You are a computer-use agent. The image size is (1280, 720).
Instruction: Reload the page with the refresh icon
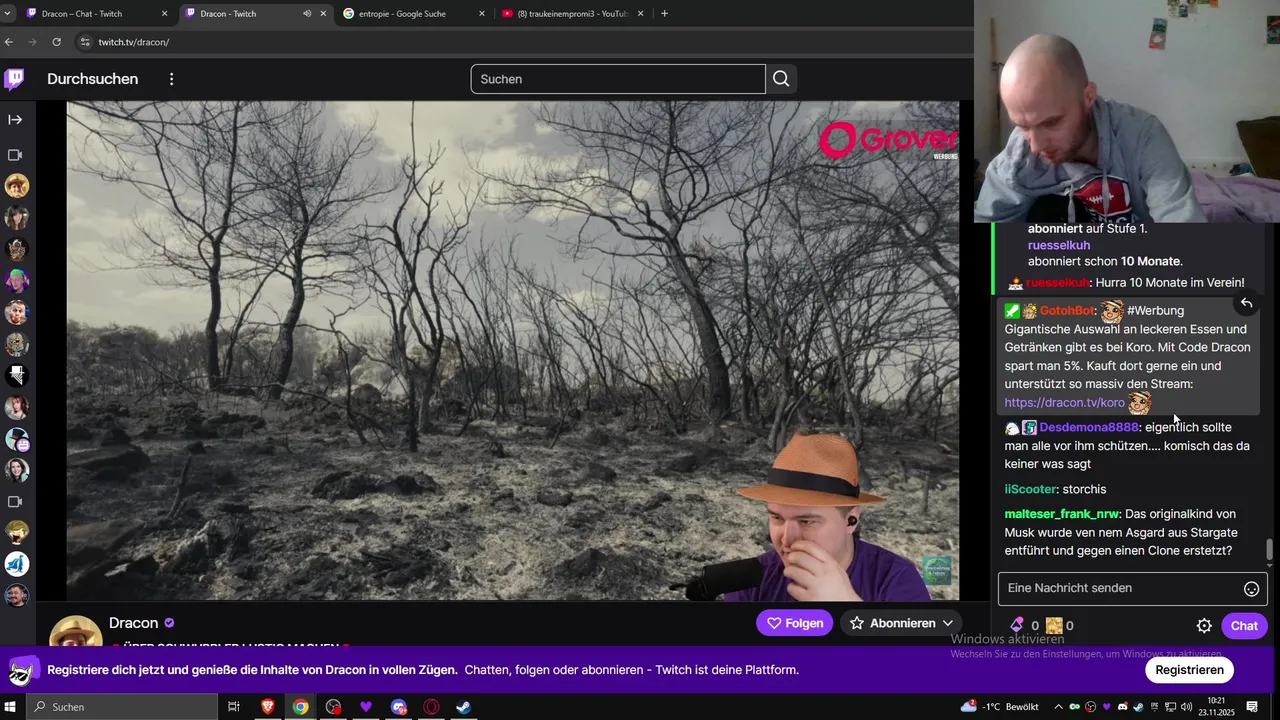tap(56, 42)
